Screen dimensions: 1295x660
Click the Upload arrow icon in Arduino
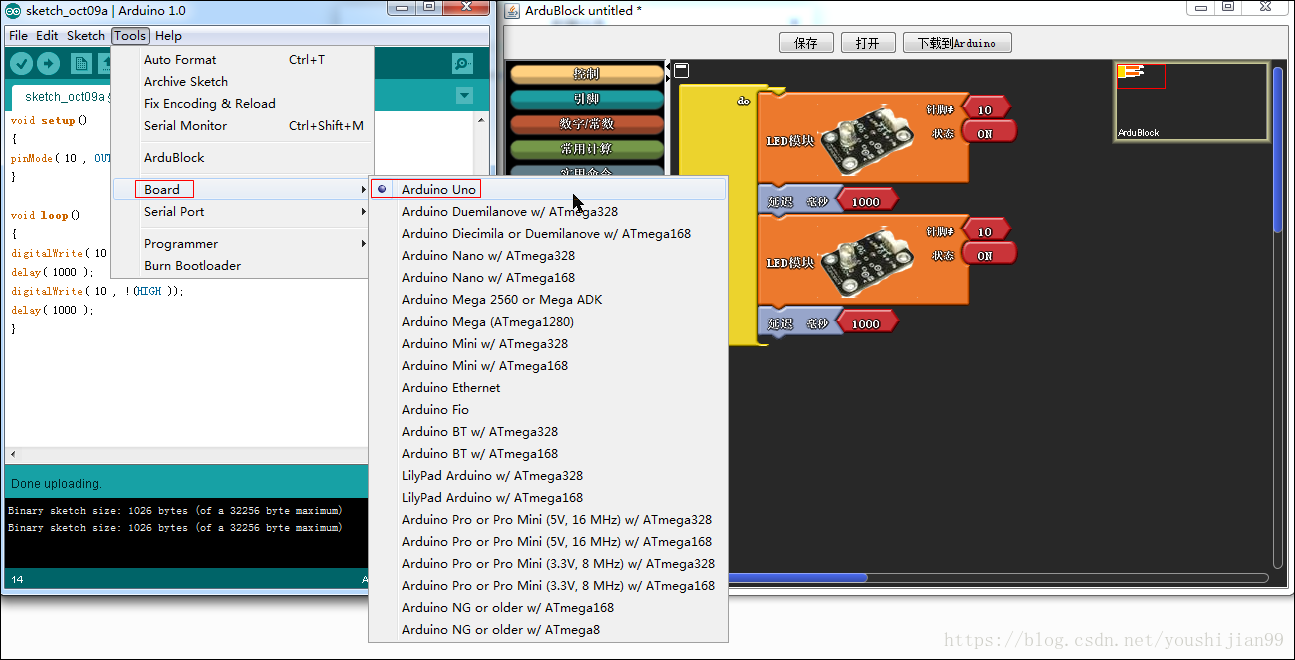48,63
